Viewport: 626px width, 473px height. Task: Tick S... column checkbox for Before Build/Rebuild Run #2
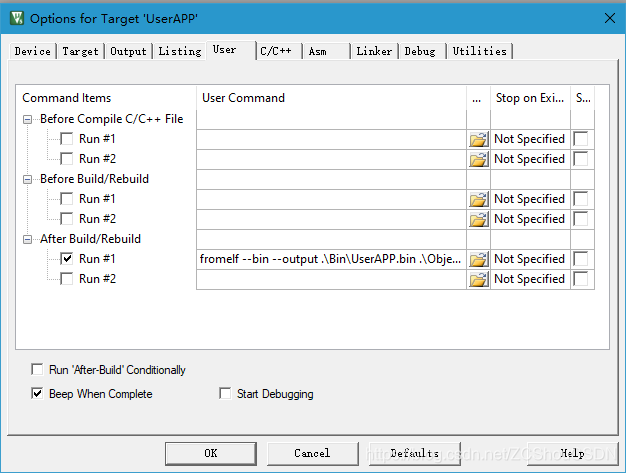[580, 219]
